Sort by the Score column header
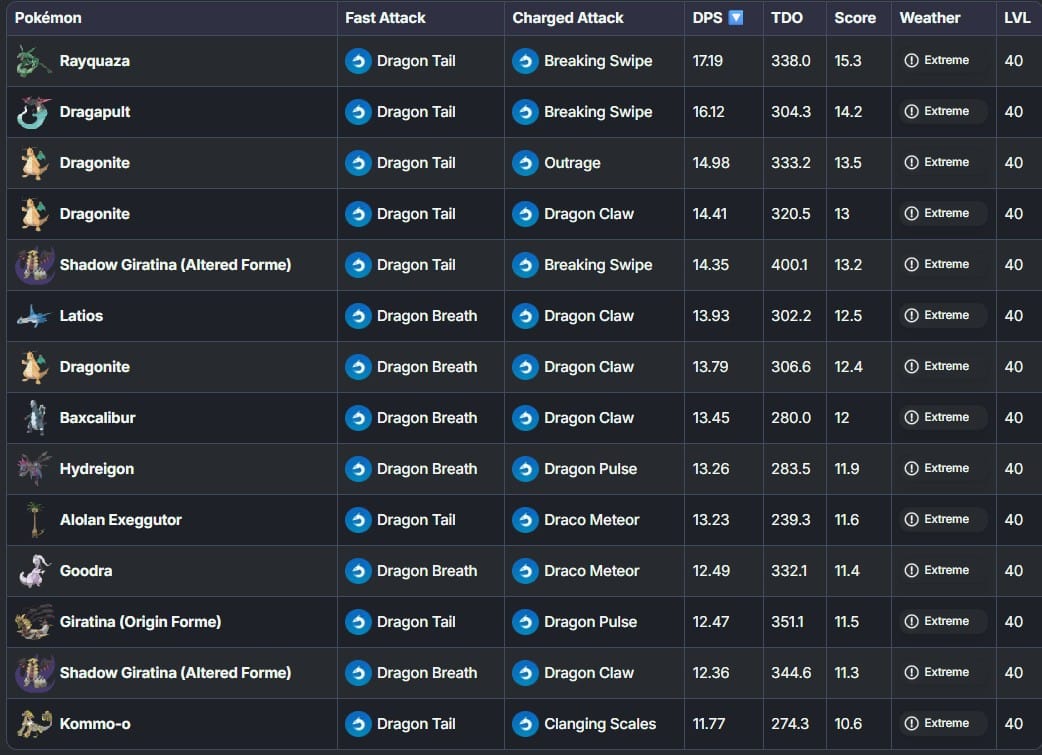This screenshot has width=1042, height=755. [855, 18]
